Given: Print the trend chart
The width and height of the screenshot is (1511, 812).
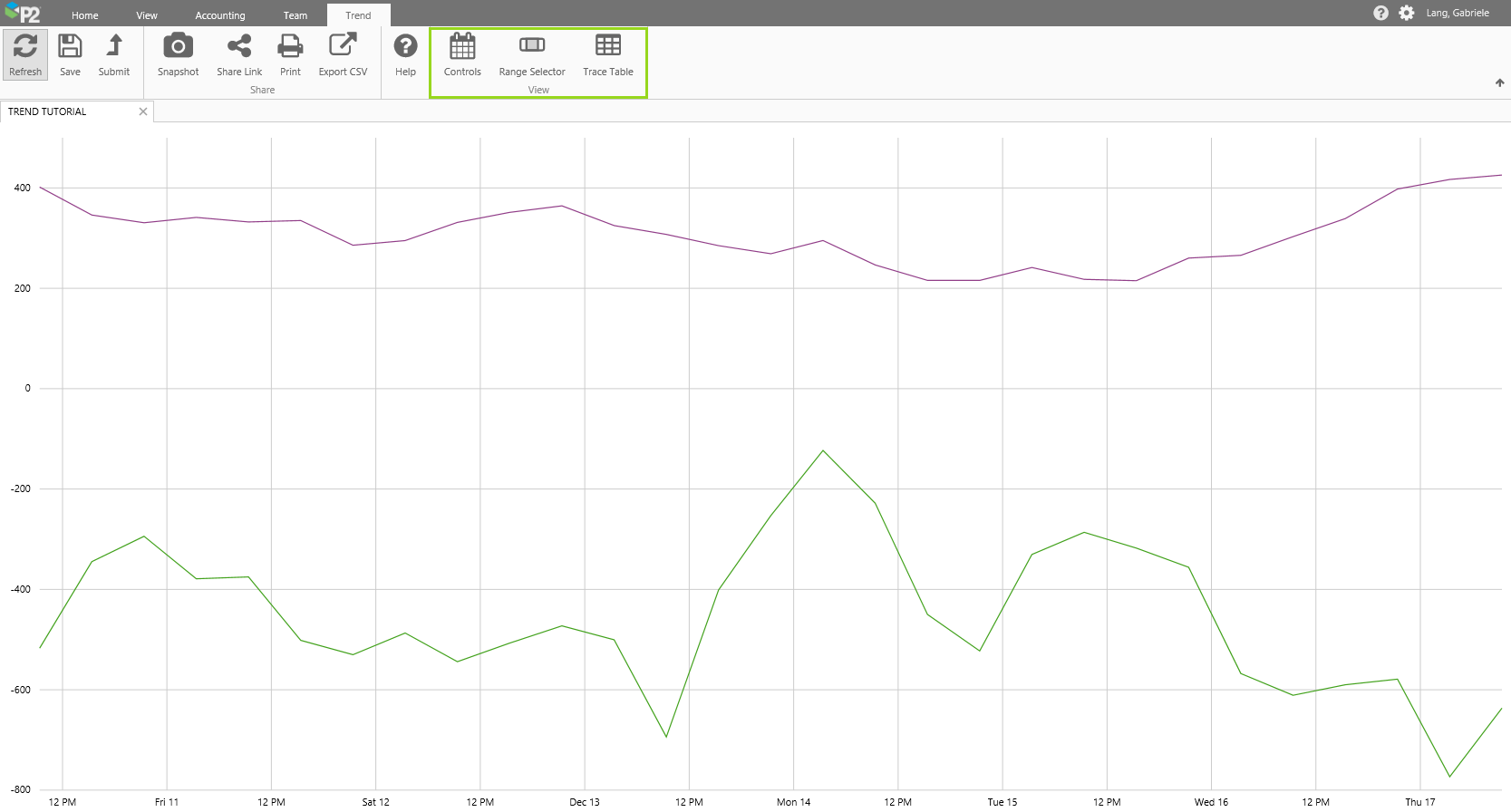Looking at the screenshot, I should [x=290, y=46].
